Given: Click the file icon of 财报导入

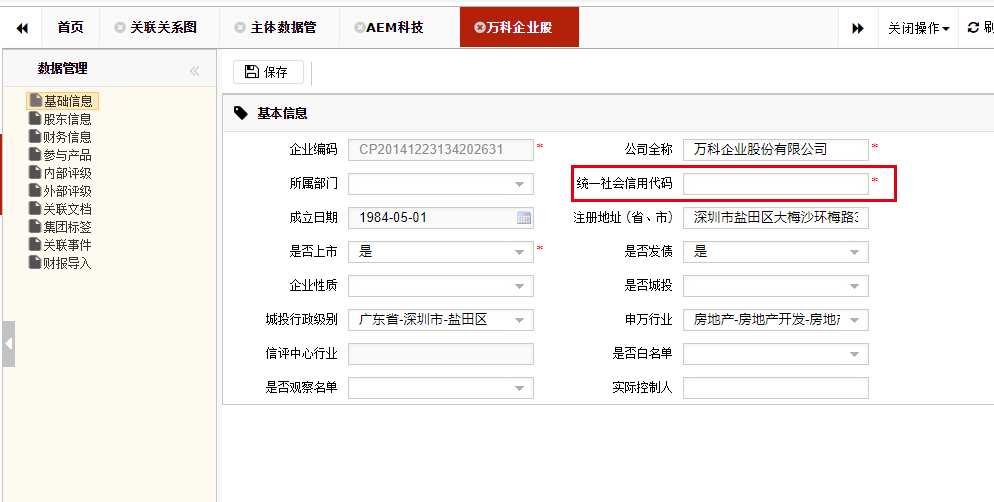Looking at the screenshot, I should pyautogui.click(x=36, y=262).
